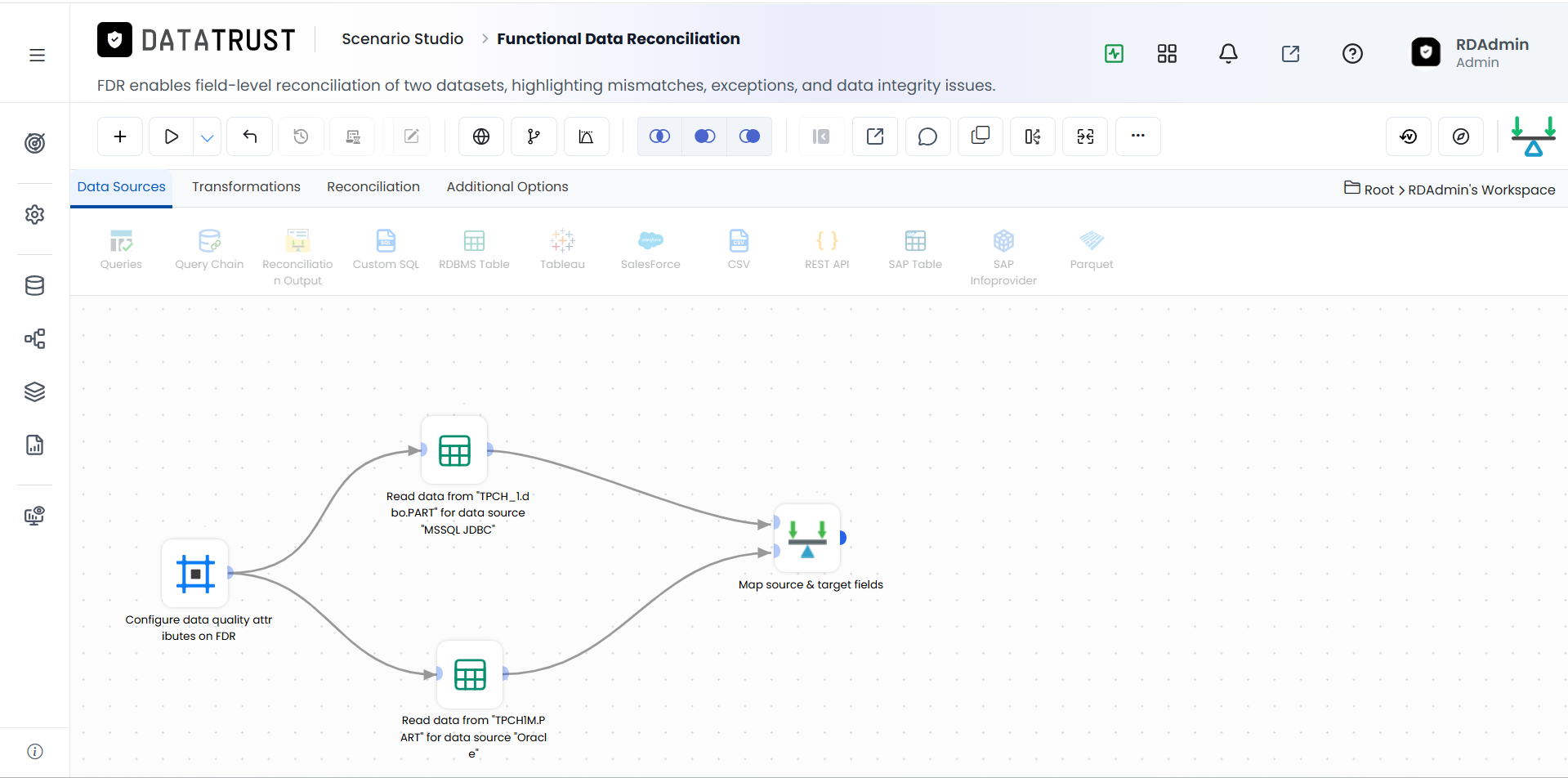1568x778 pixels.
Task: Expand the hamburger navigation menu
Action: tap(37, 55)
